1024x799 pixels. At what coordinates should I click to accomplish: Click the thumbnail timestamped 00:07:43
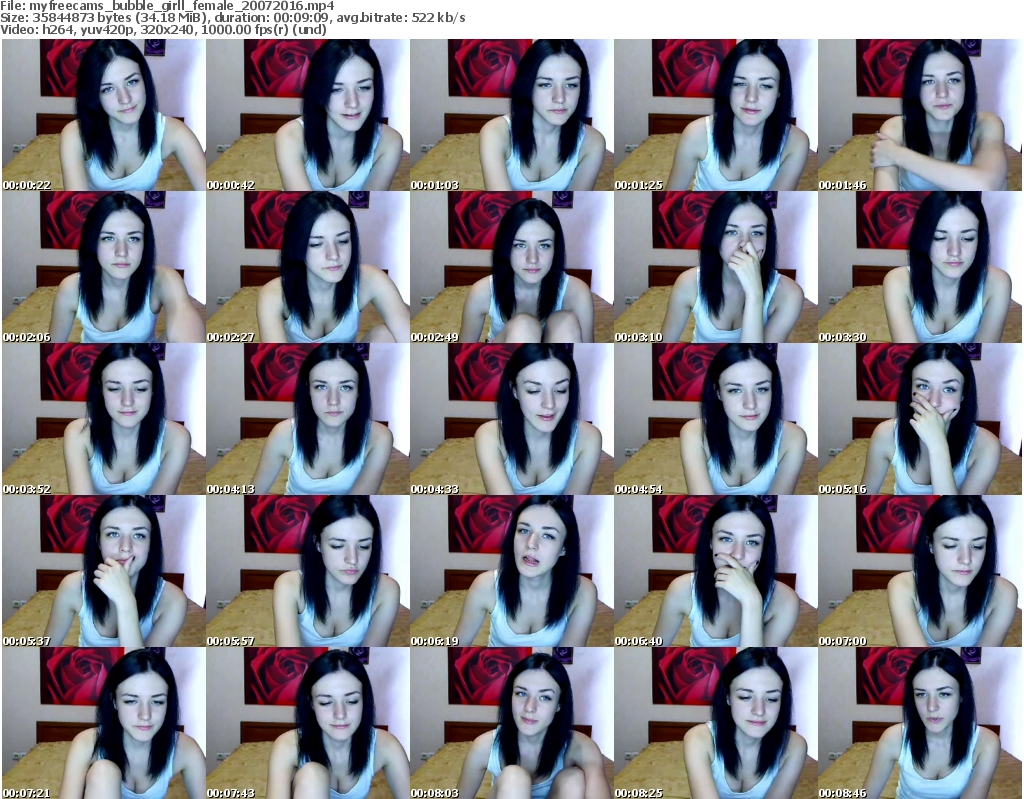(x=308, y=723)
